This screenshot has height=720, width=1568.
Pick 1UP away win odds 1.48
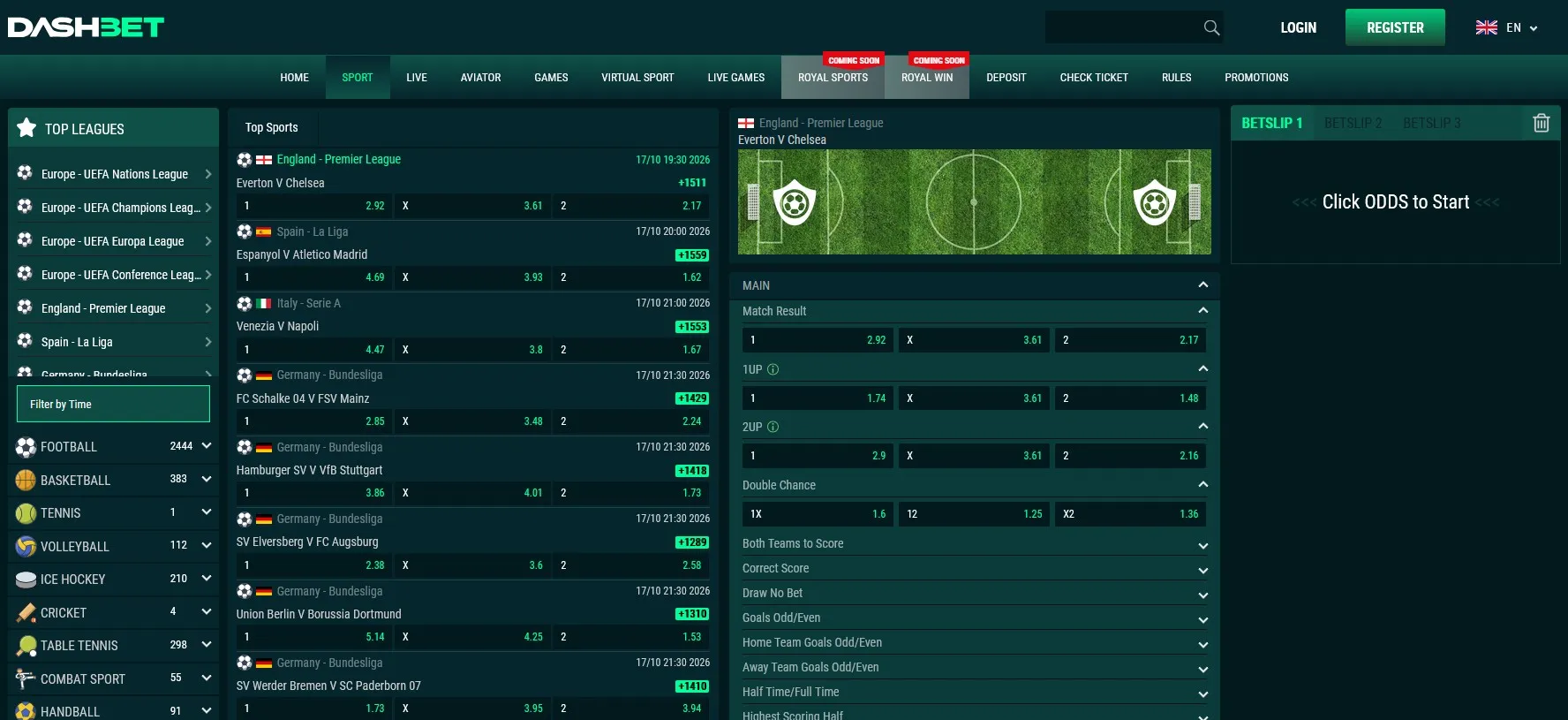pos(1130,398)
